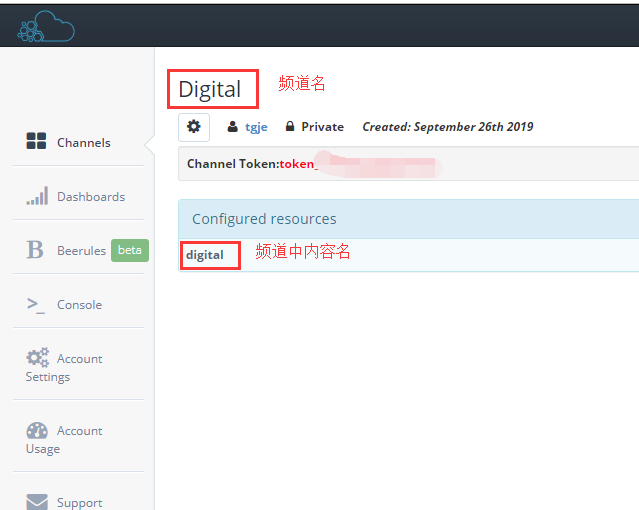Screen dimensions: 639x510
Task: Select the Dashboards menu label
Action: point(91,197)
